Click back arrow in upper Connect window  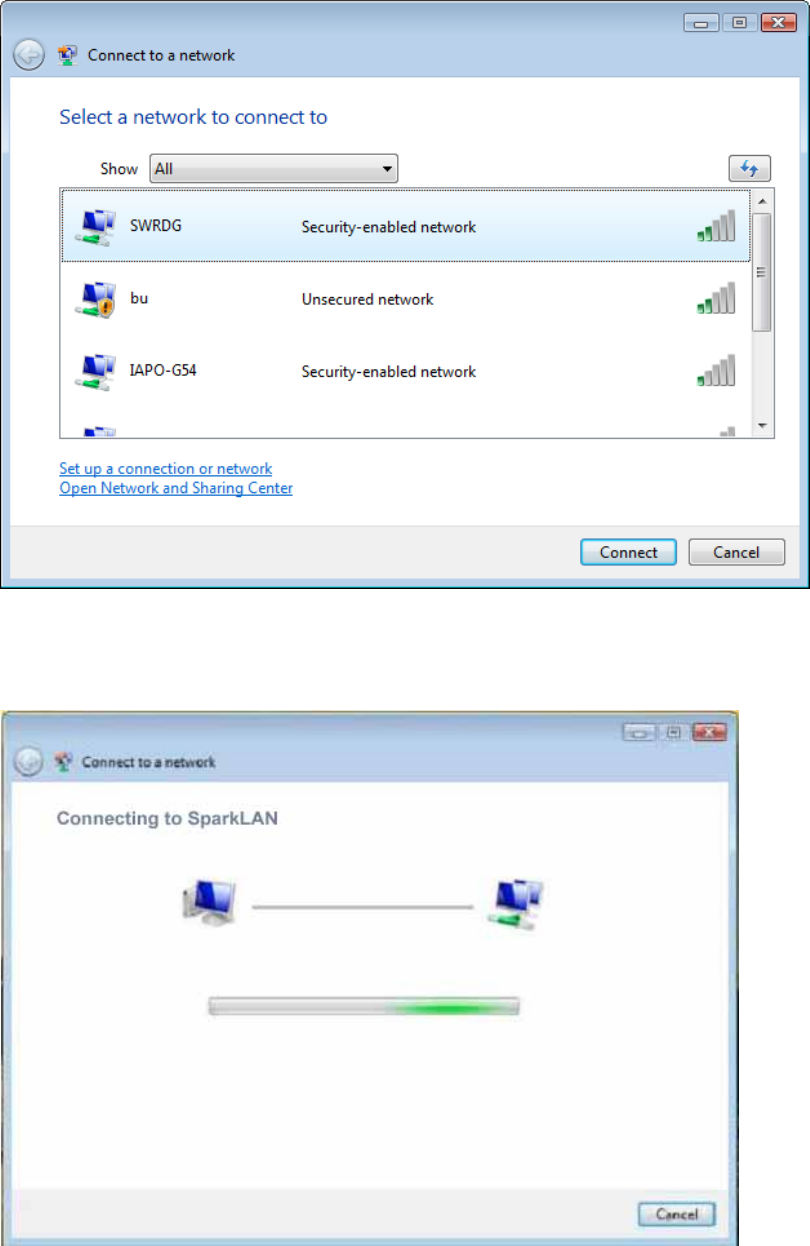[29, 55]
